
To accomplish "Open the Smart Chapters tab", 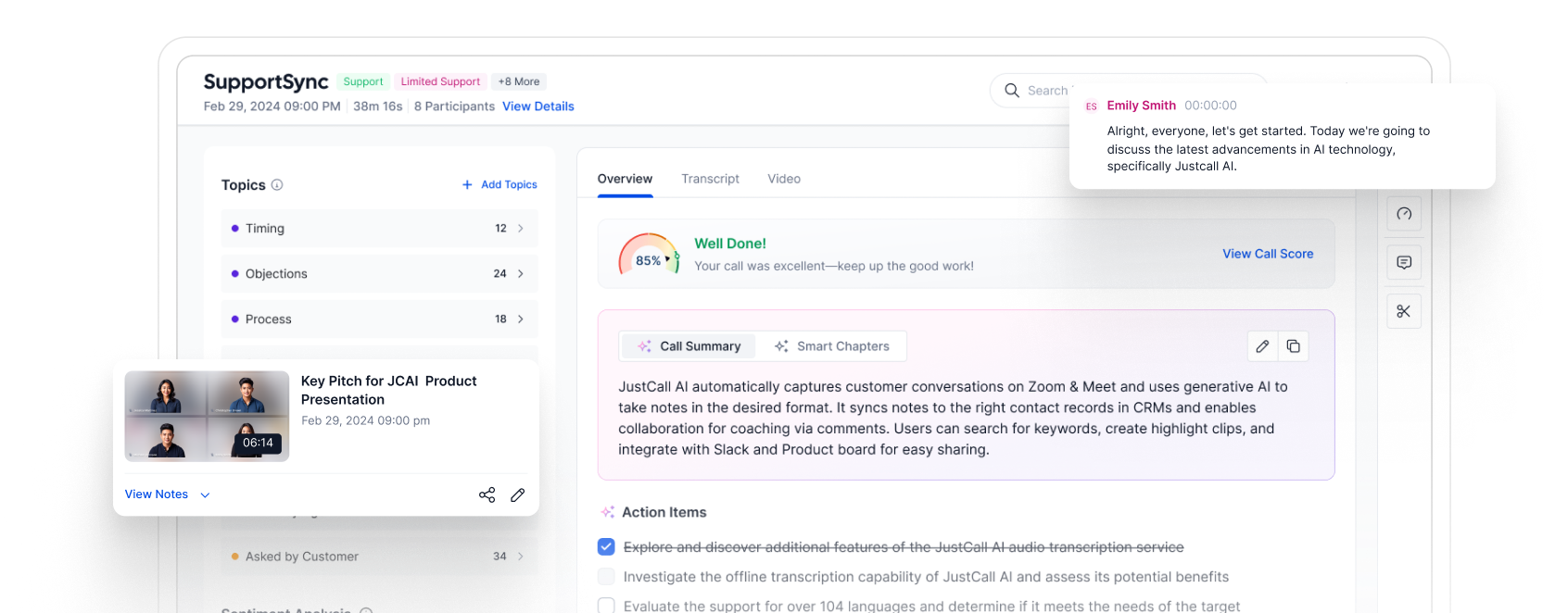I will pos(831,346).
